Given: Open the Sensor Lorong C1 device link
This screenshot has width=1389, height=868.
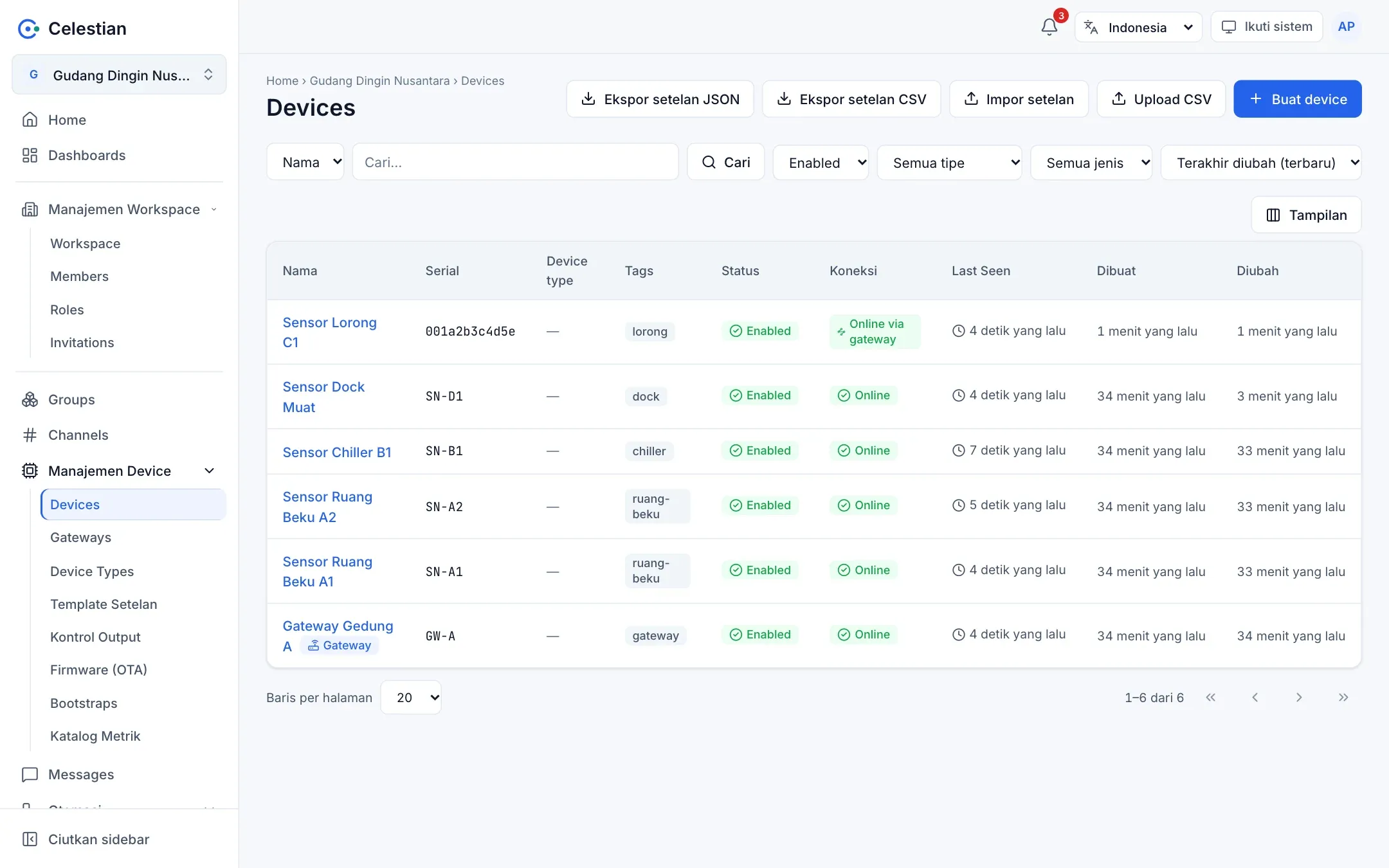Looking at the screenshot, I should 330,332.
